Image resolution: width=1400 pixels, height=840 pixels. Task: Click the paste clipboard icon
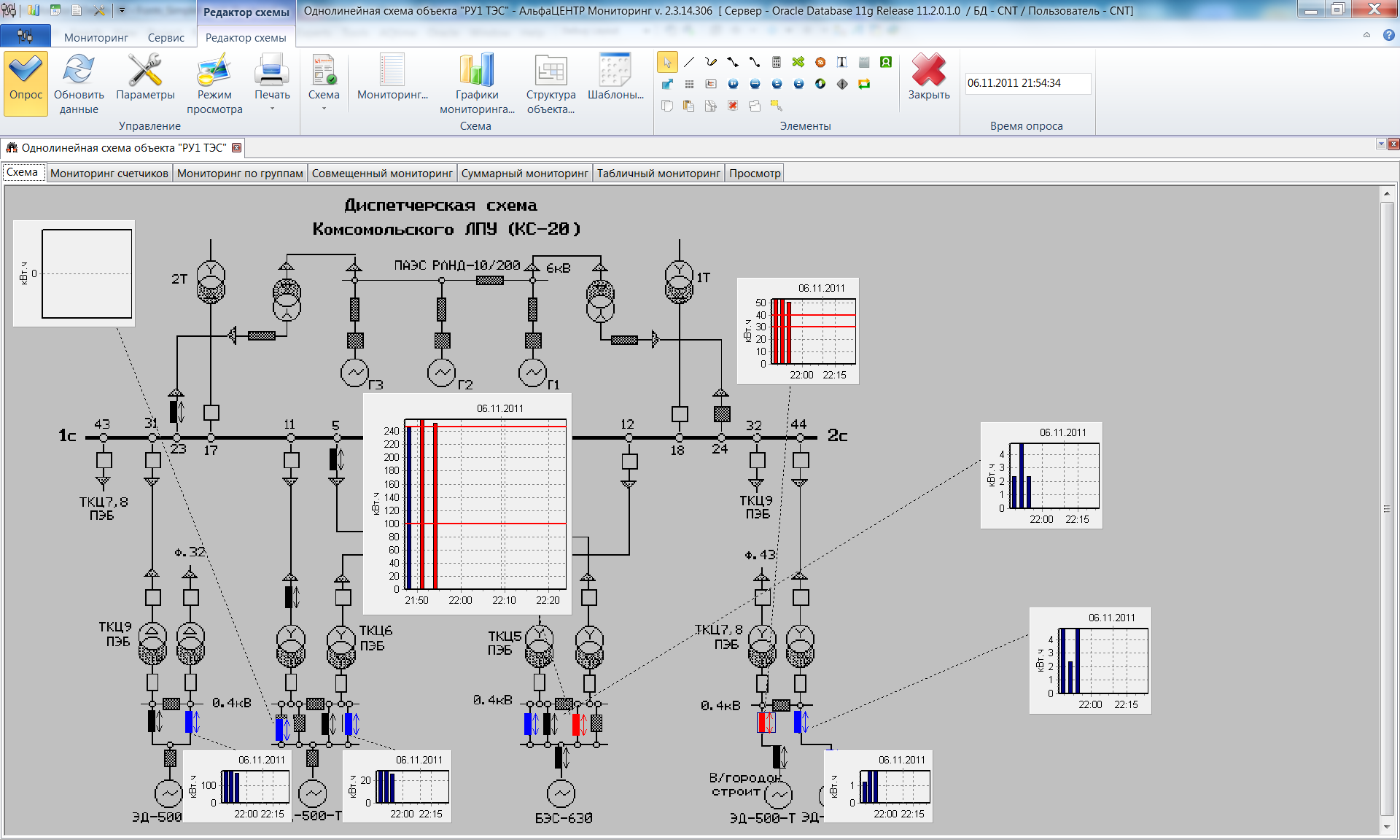click(x=689, y=106)
